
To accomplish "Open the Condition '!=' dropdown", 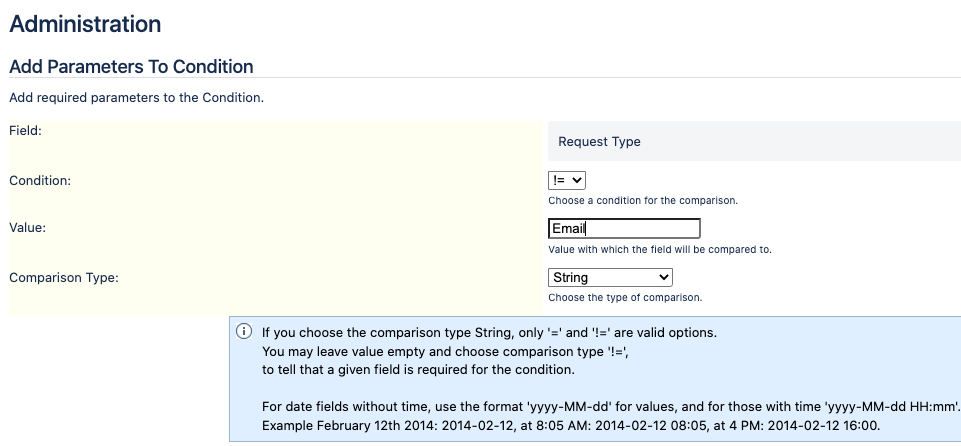I will pos(567,180).
